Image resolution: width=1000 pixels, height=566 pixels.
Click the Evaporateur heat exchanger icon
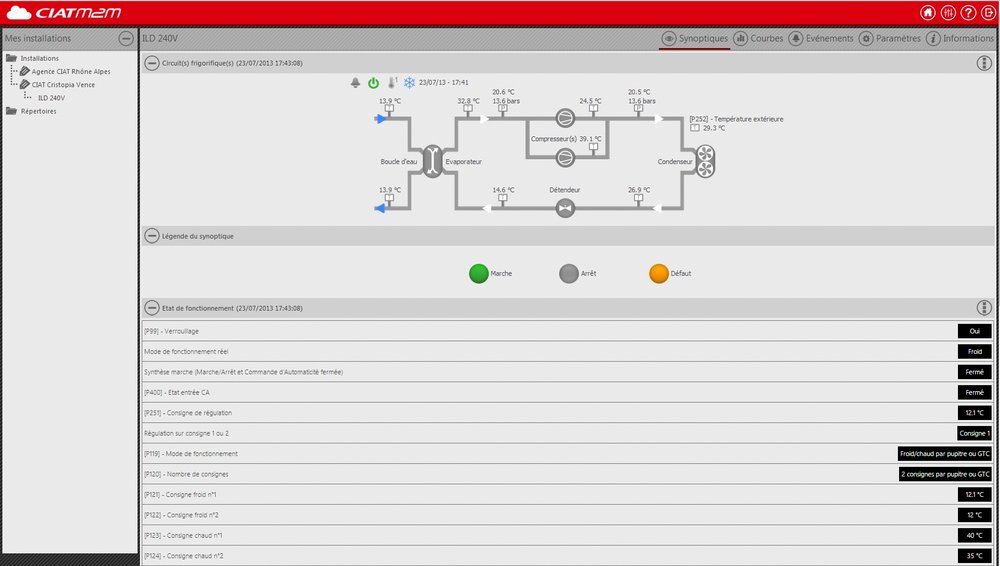coord(432,161)
